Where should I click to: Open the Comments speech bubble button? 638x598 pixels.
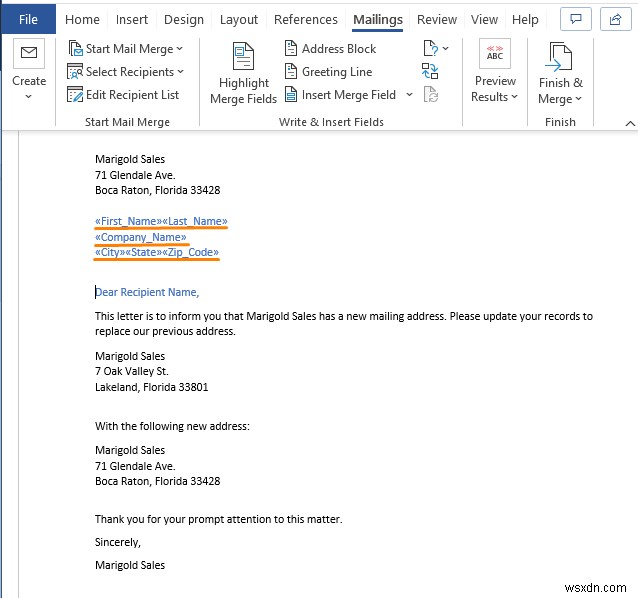576,19
